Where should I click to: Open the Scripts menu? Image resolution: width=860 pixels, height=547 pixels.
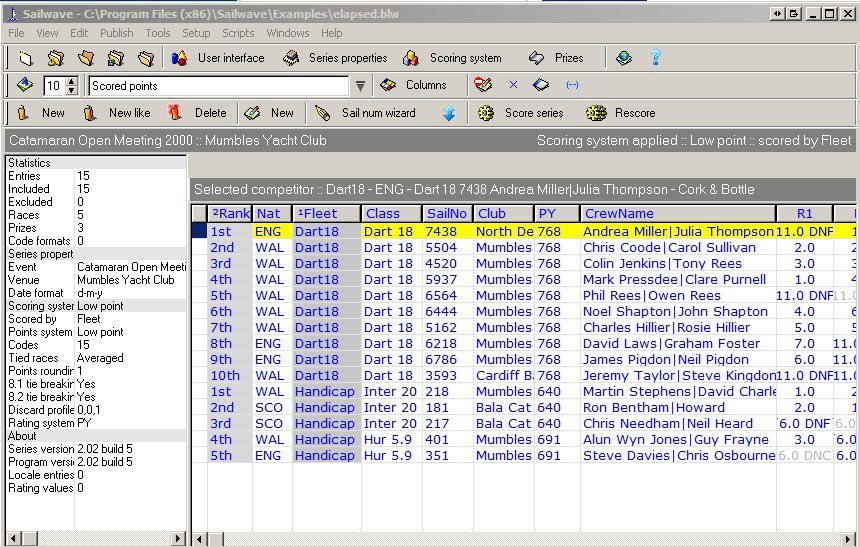pyautogui.click(x=238, y=33)
